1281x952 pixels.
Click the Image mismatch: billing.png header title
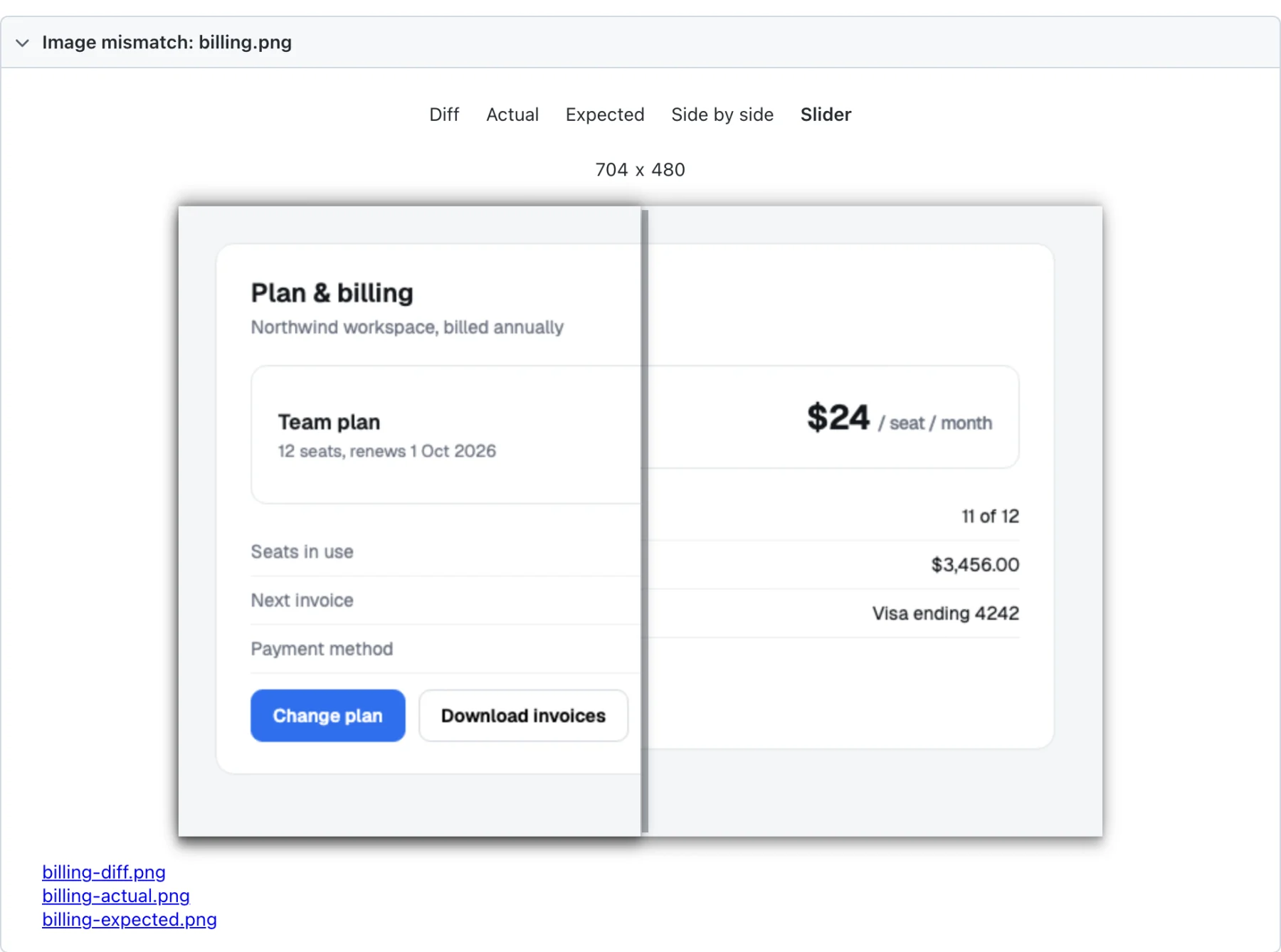[x=167, y=43]
